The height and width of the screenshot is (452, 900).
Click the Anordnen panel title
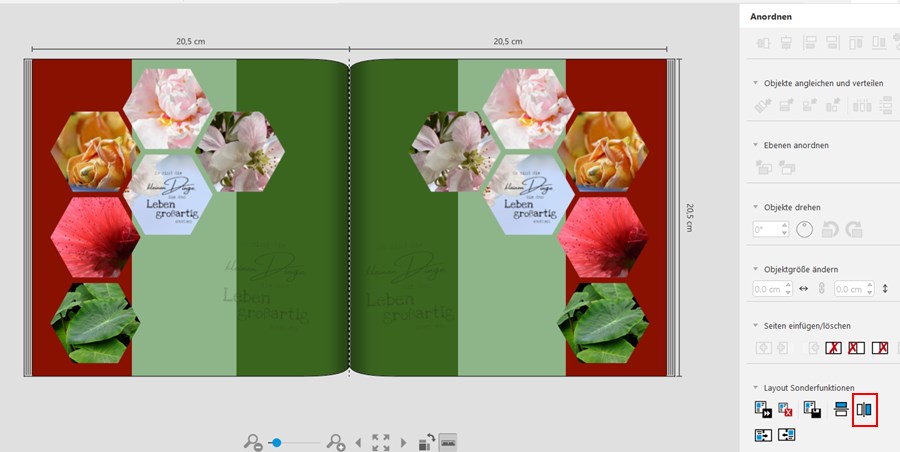(771, 17)
